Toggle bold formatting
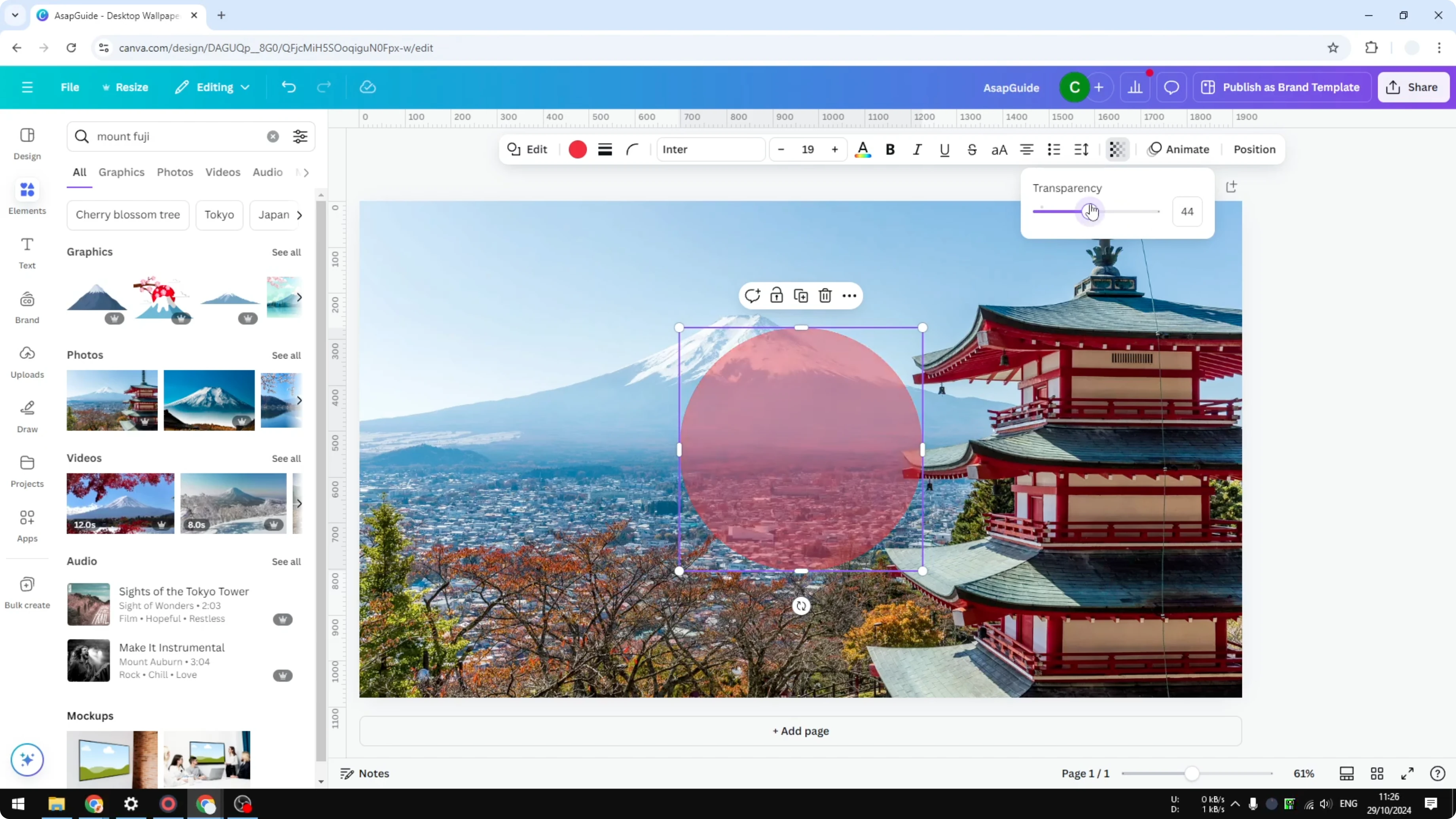Viewport: 1456px width, 819px height. [890, 149]
